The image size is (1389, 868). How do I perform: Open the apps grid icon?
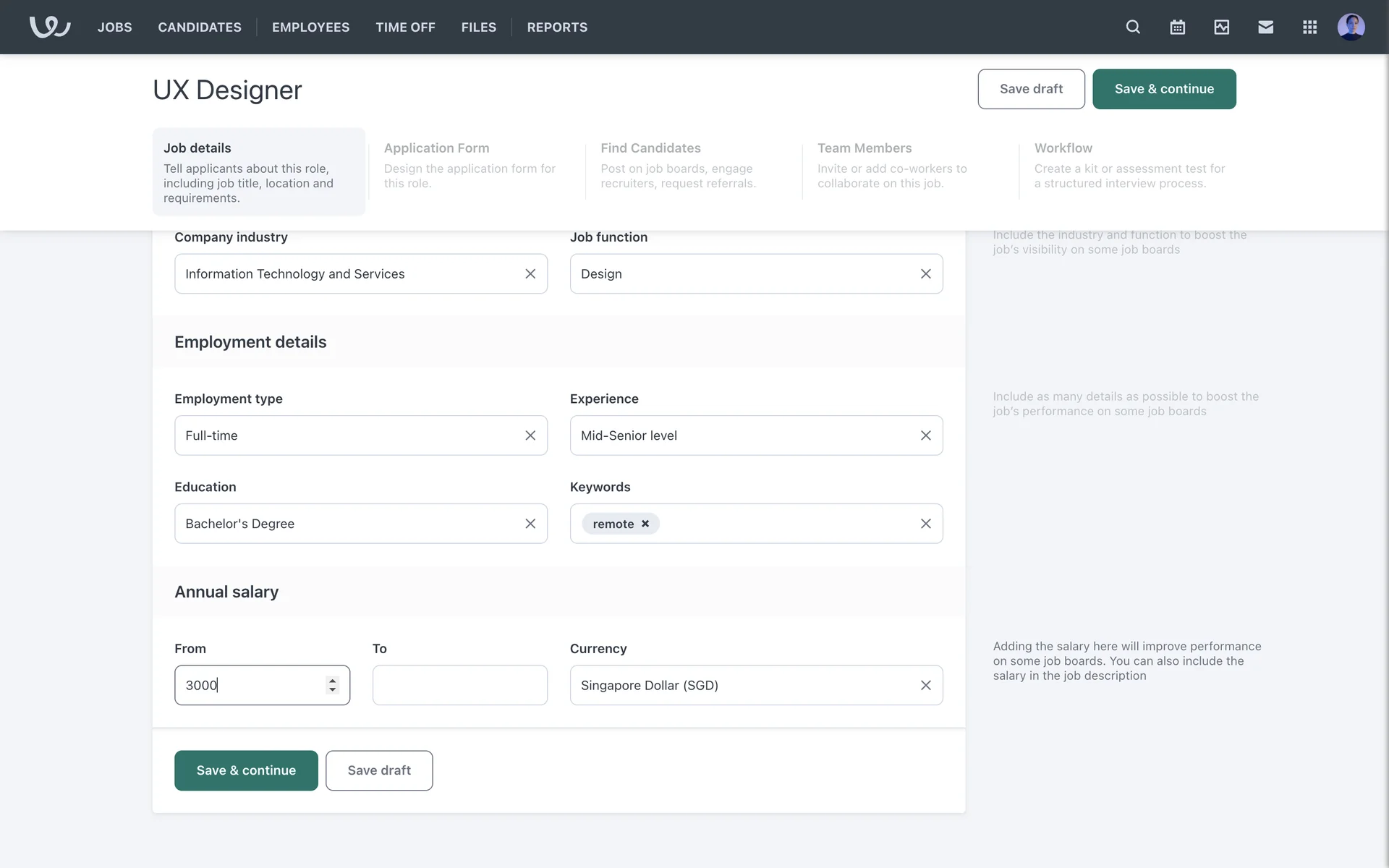tap(1309, 27)
